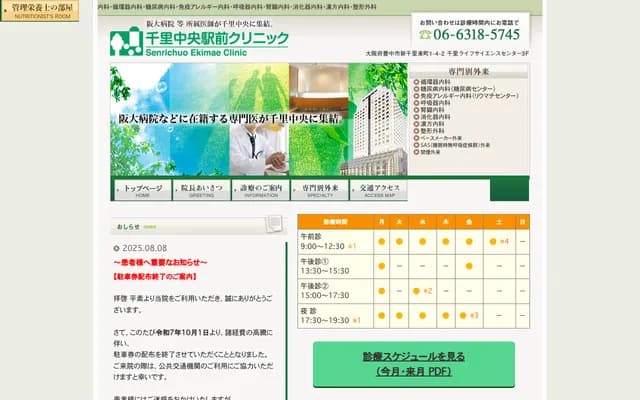Open 専門別外来 SPECIALTY menu item
The image size is (640, 400).
tap(320, 190)
